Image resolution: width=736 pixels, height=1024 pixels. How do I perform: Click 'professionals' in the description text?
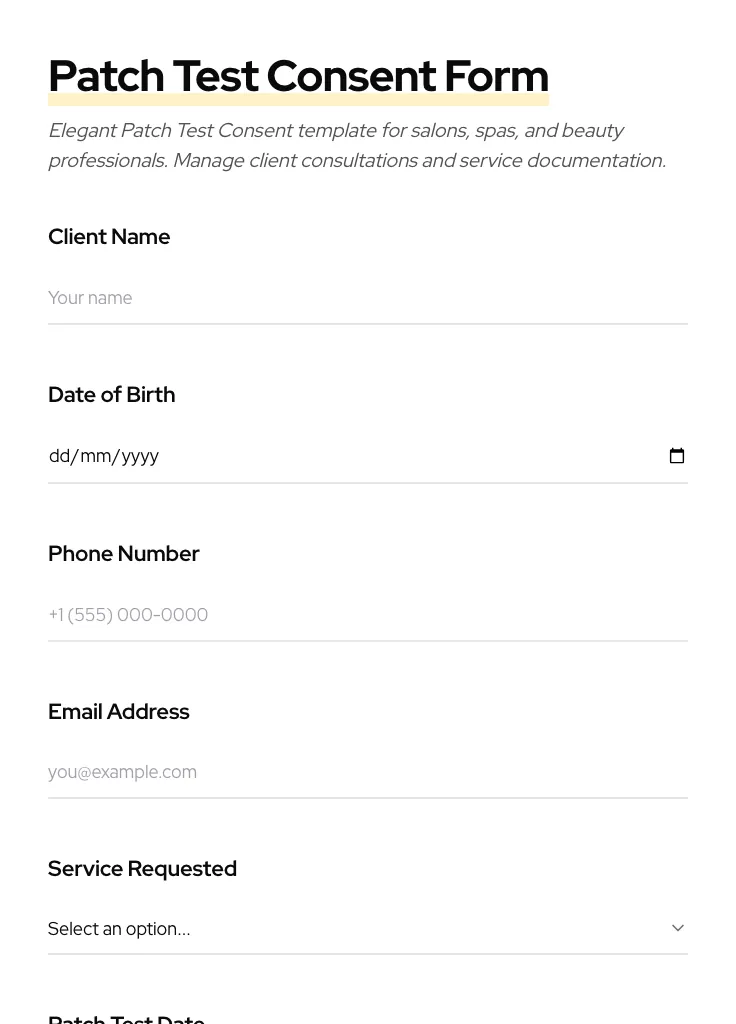tap(106, 161)
